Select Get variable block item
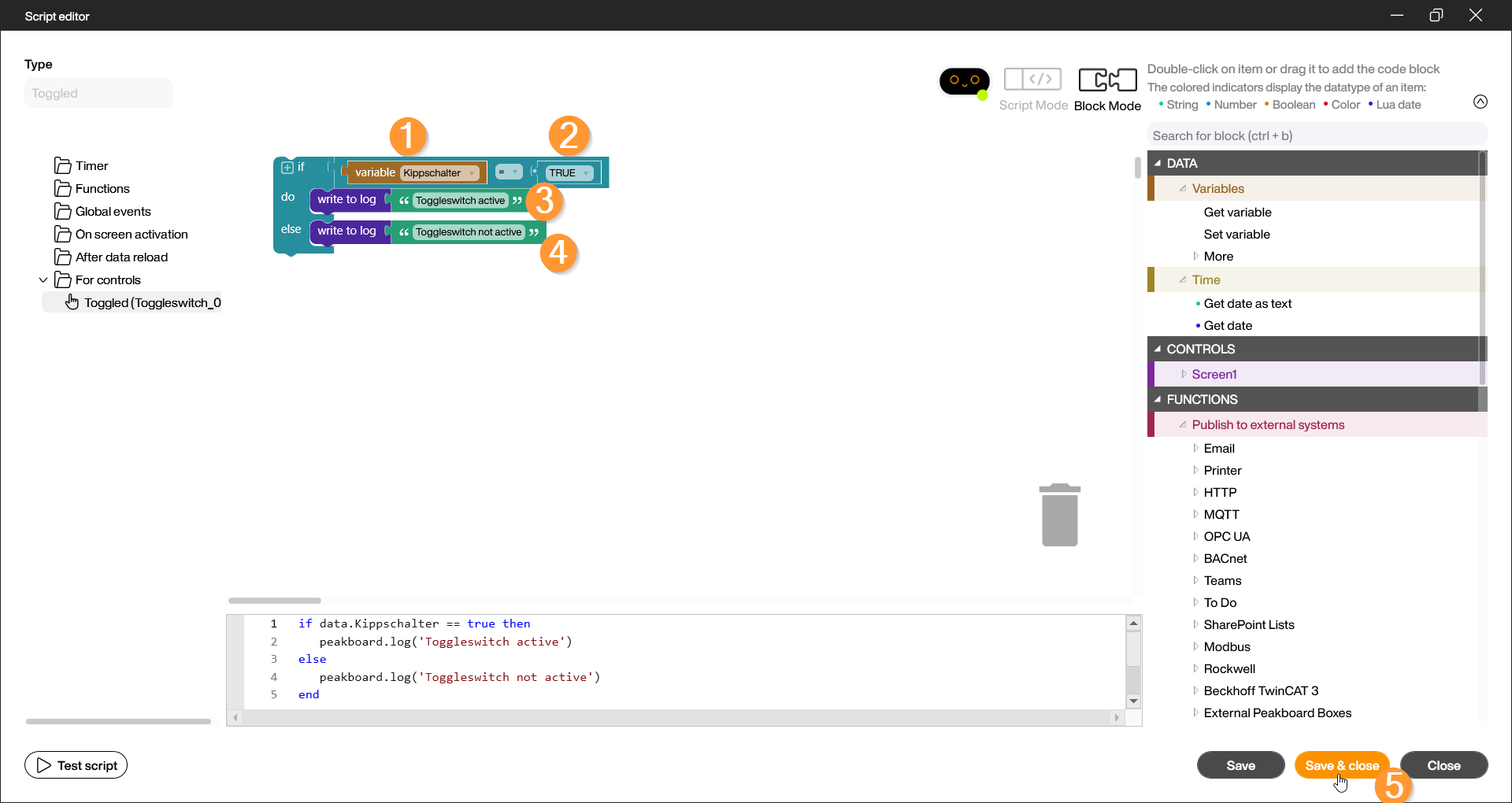The width and height of the screenshot is (1512, 803). click(1237, 213)
